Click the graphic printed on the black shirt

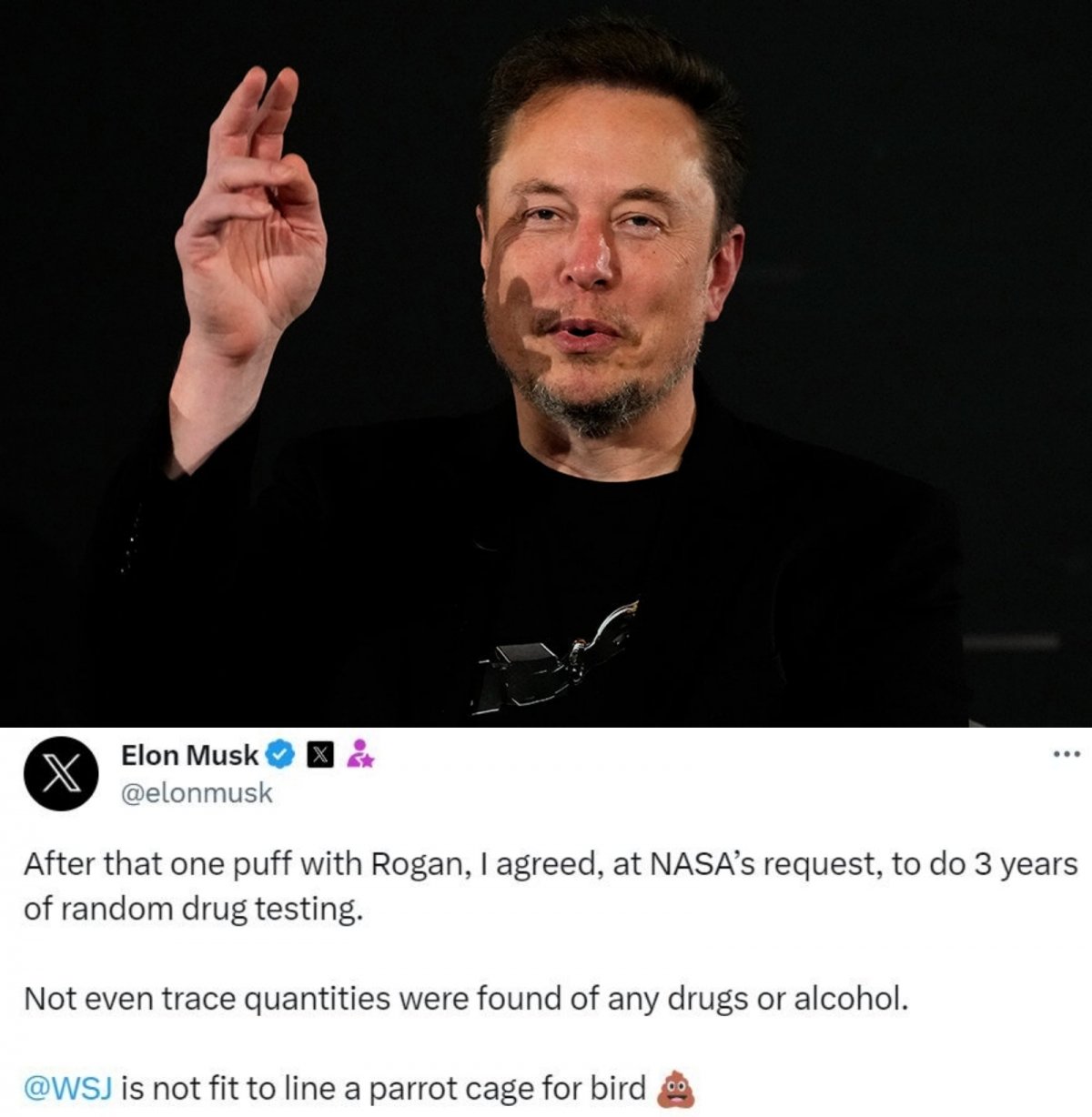(x=555, y=659)
